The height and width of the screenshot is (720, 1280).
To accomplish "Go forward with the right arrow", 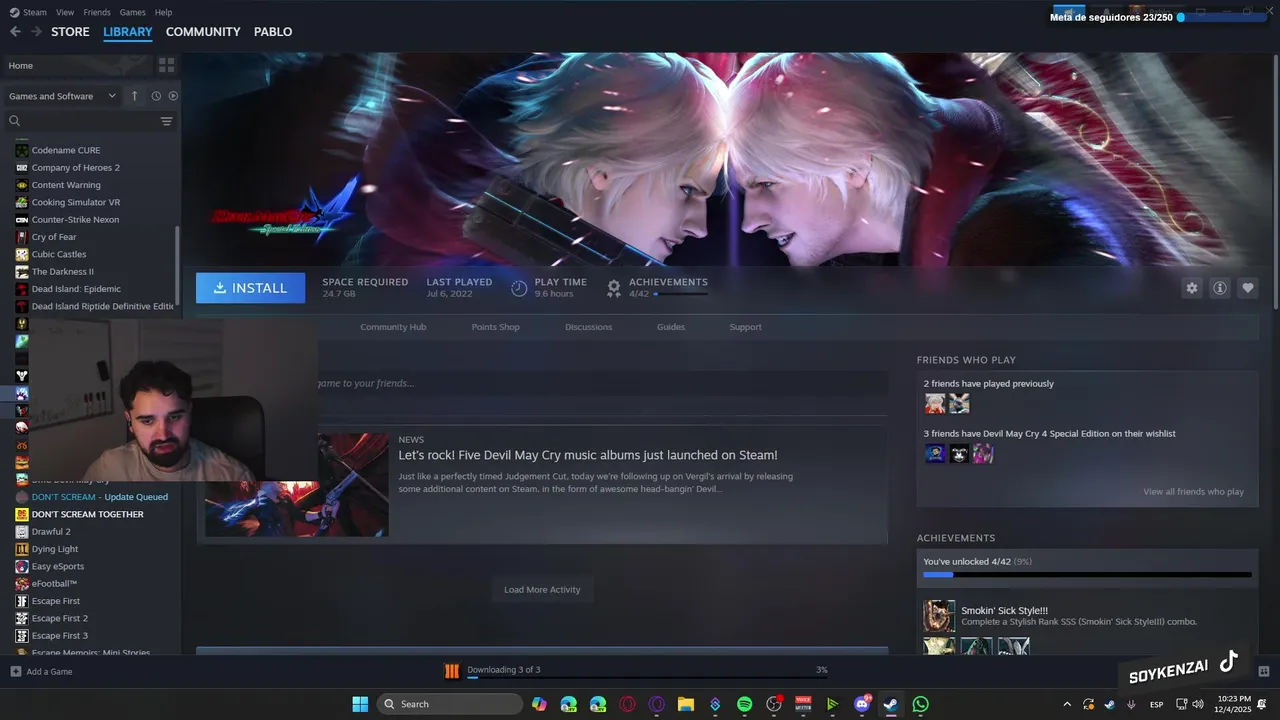I will pyautogui.click(x=36, y=32).
